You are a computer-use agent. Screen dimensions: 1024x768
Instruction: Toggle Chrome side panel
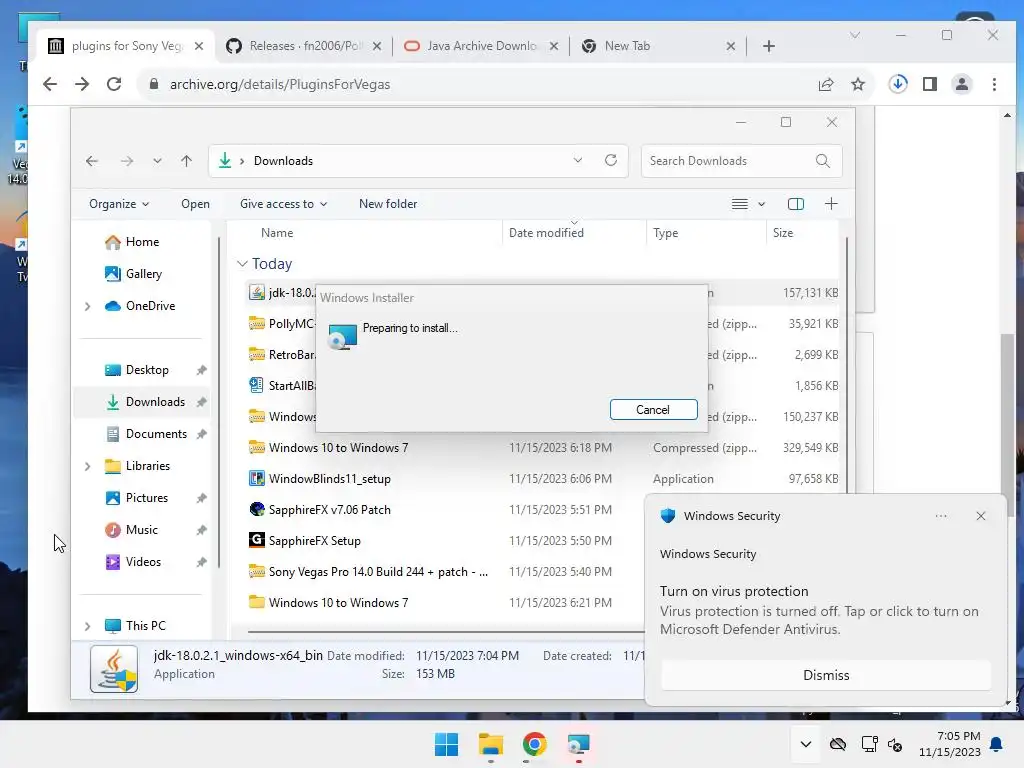pos(930,84)
